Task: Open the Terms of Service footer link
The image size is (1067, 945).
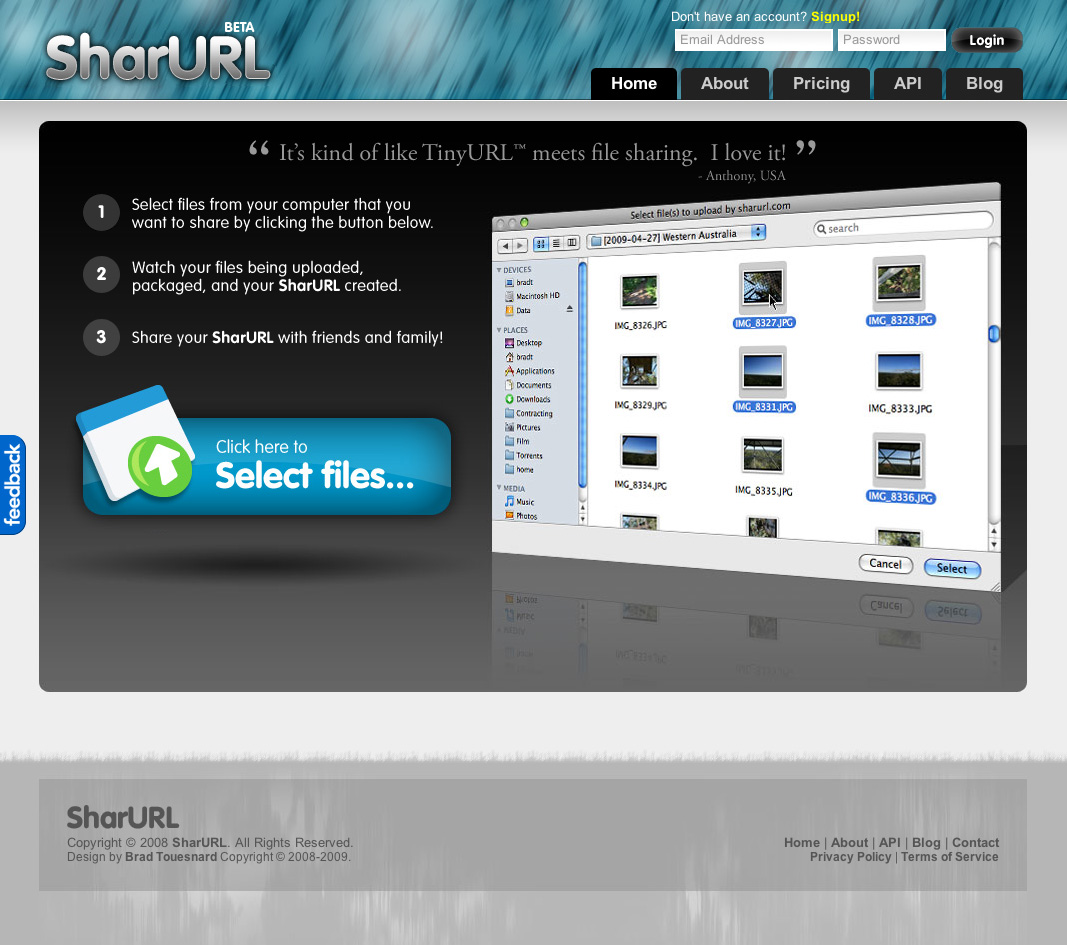Action: click(950, 857)
